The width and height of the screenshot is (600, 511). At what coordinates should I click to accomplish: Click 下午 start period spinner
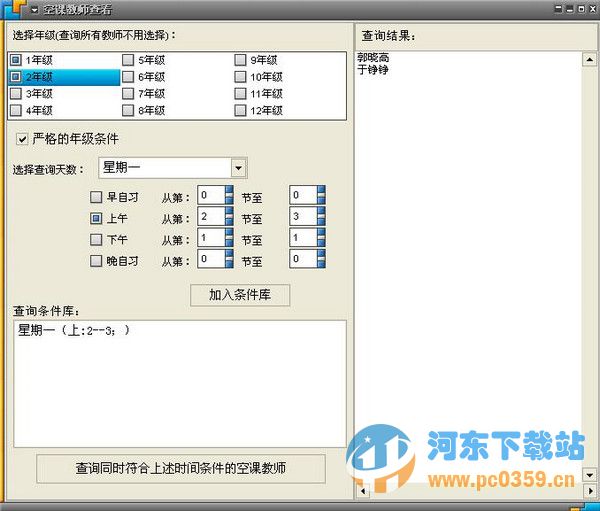(229, 237)
